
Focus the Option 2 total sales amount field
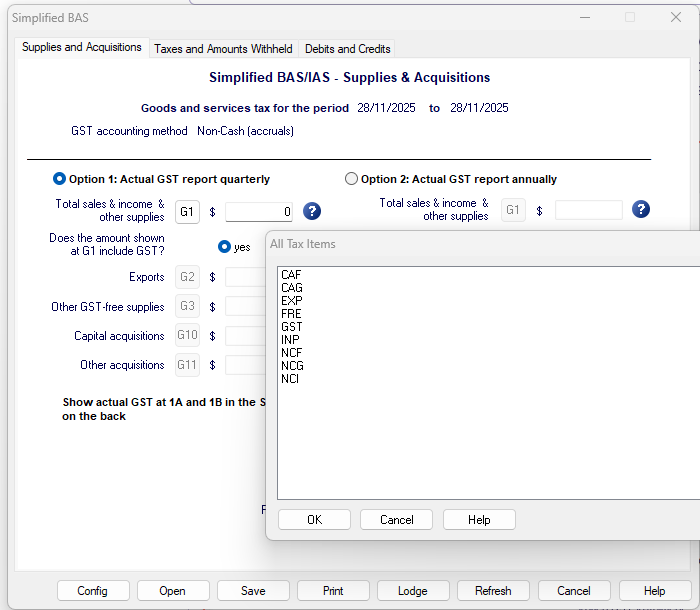588,210
